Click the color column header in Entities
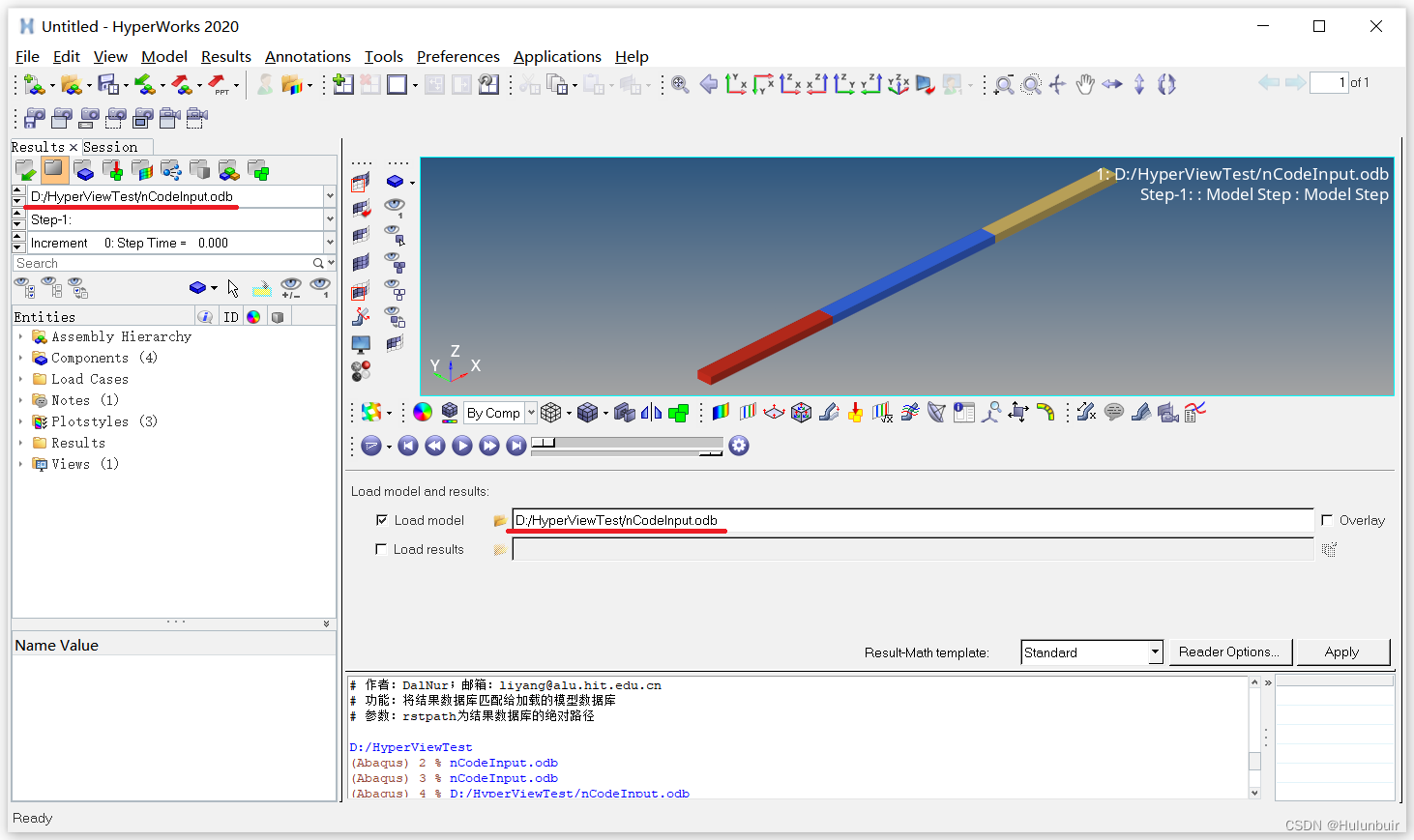This screenshot has height=840, width=1414. point(253,317)
